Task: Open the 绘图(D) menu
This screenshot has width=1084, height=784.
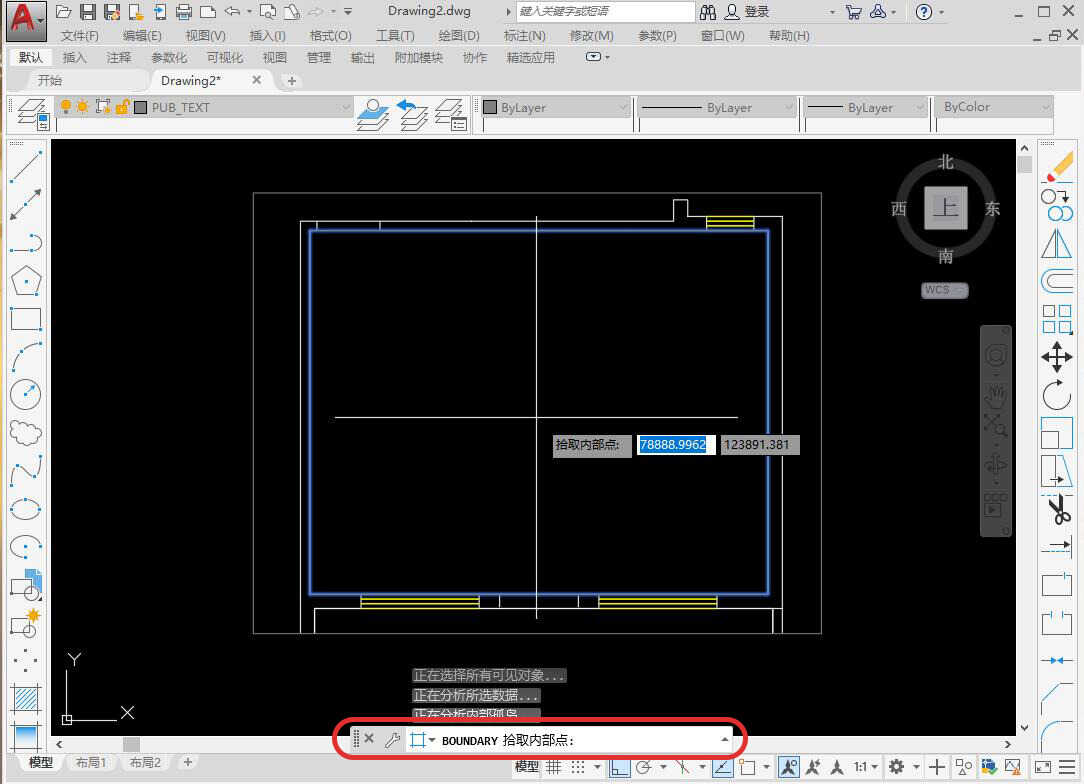Action: click(459, 35)
